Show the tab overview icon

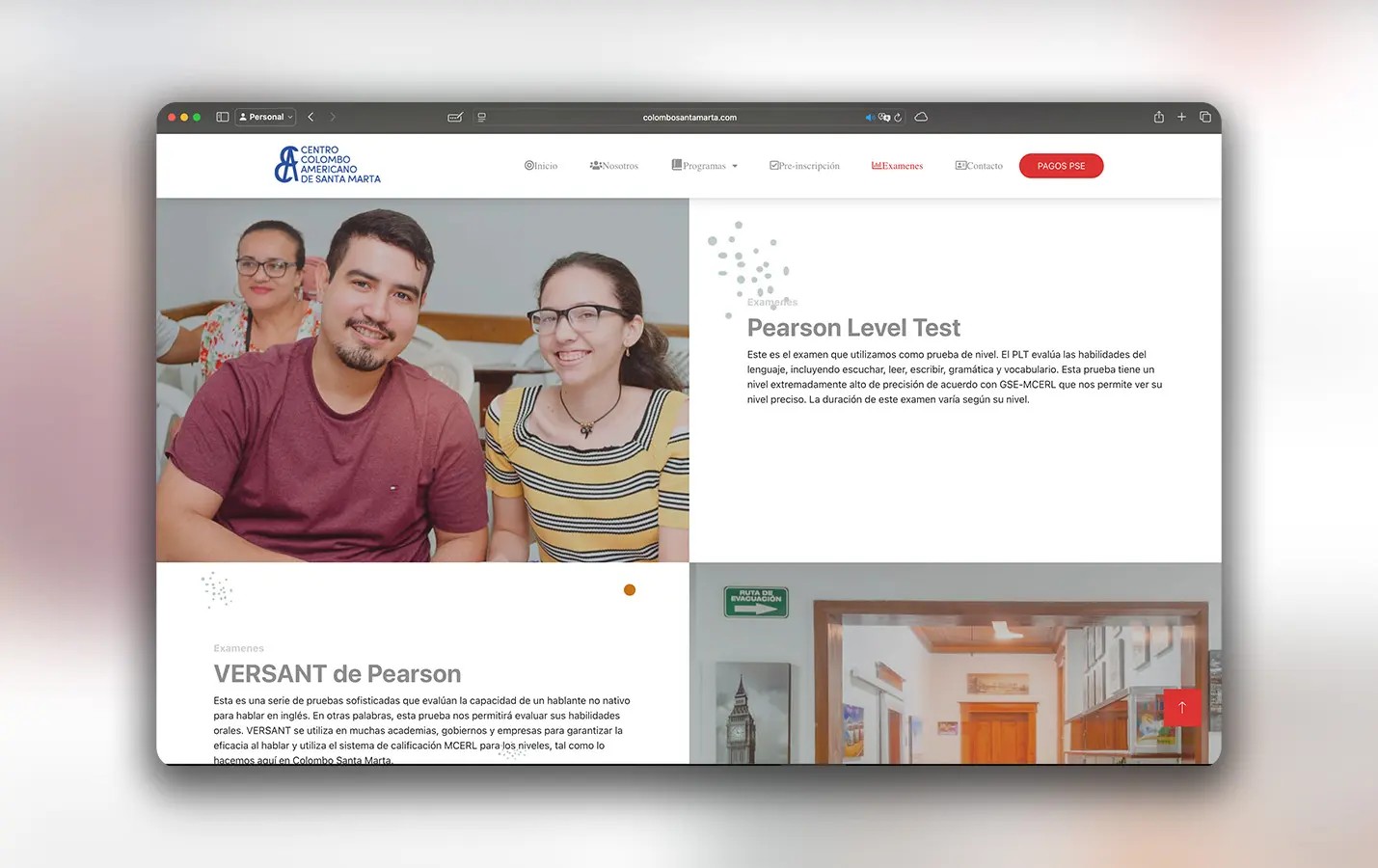click(x=1205, y=117)
